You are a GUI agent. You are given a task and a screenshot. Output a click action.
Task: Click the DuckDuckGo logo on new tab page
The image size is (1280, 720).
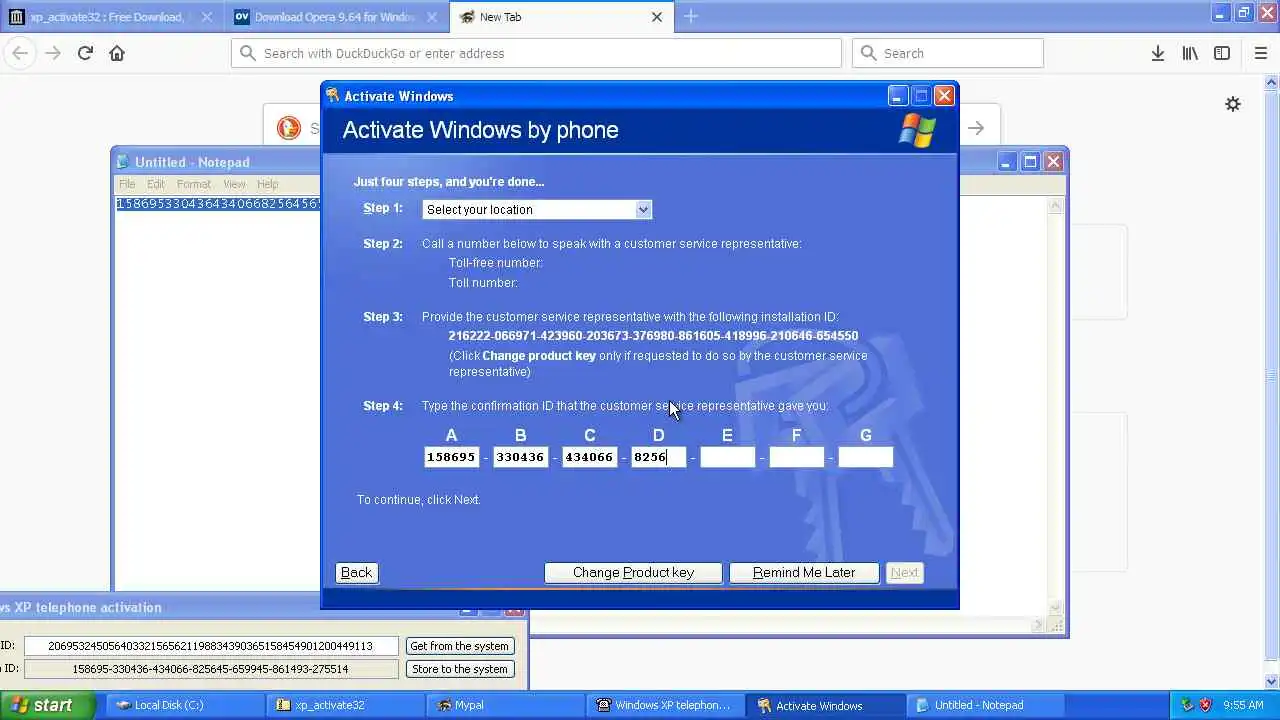pyautogui.click(x=288, y=128)
